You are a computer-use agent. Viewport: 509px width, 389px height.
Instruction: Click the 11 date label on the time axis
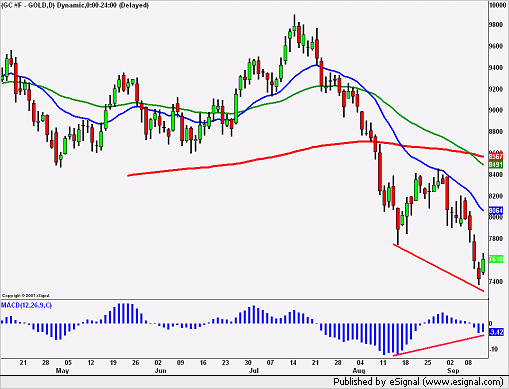pos(383,363)
